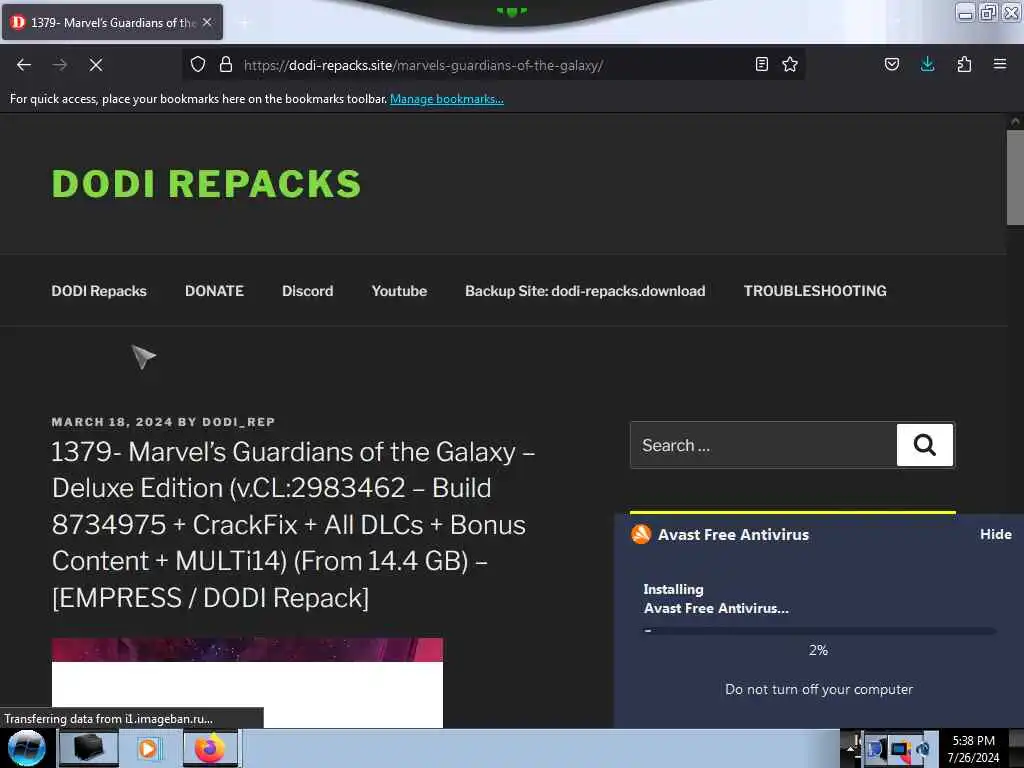Open Save to Pocket icon
1024x768 pixels.
click(891, 64)
